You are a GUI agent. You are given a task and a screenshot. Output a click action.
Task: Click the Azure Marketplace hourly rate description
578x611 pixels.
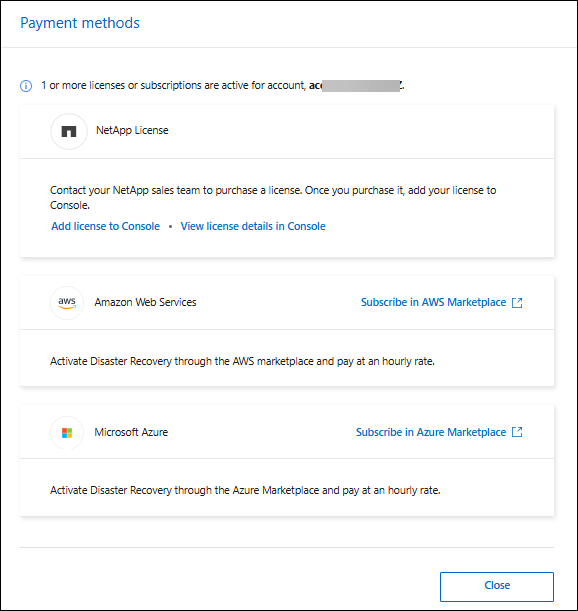pyautogui.click(x=245, y=490)
